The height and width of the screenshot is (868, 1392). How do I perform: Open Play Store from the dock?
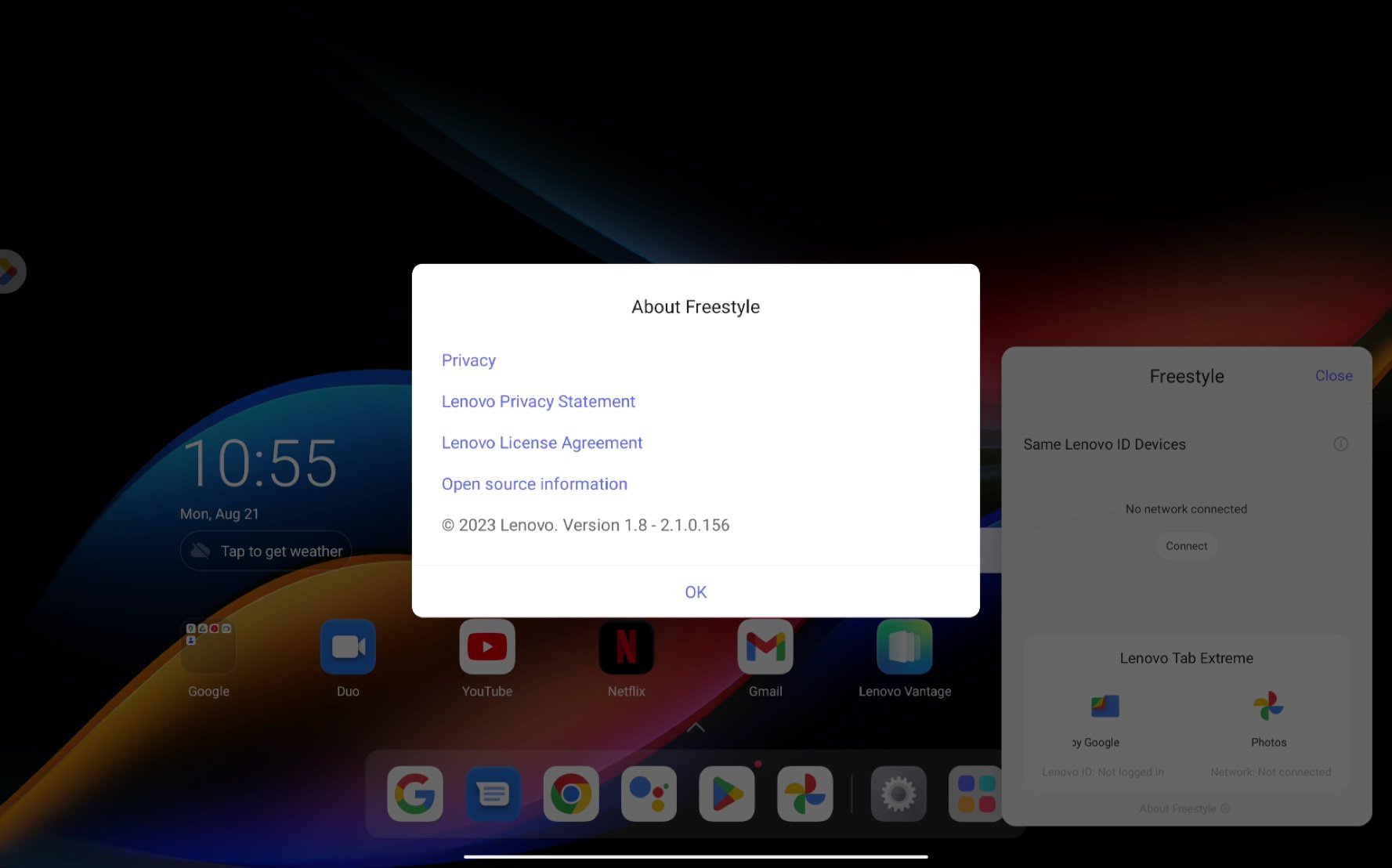[x=727, y=794]
